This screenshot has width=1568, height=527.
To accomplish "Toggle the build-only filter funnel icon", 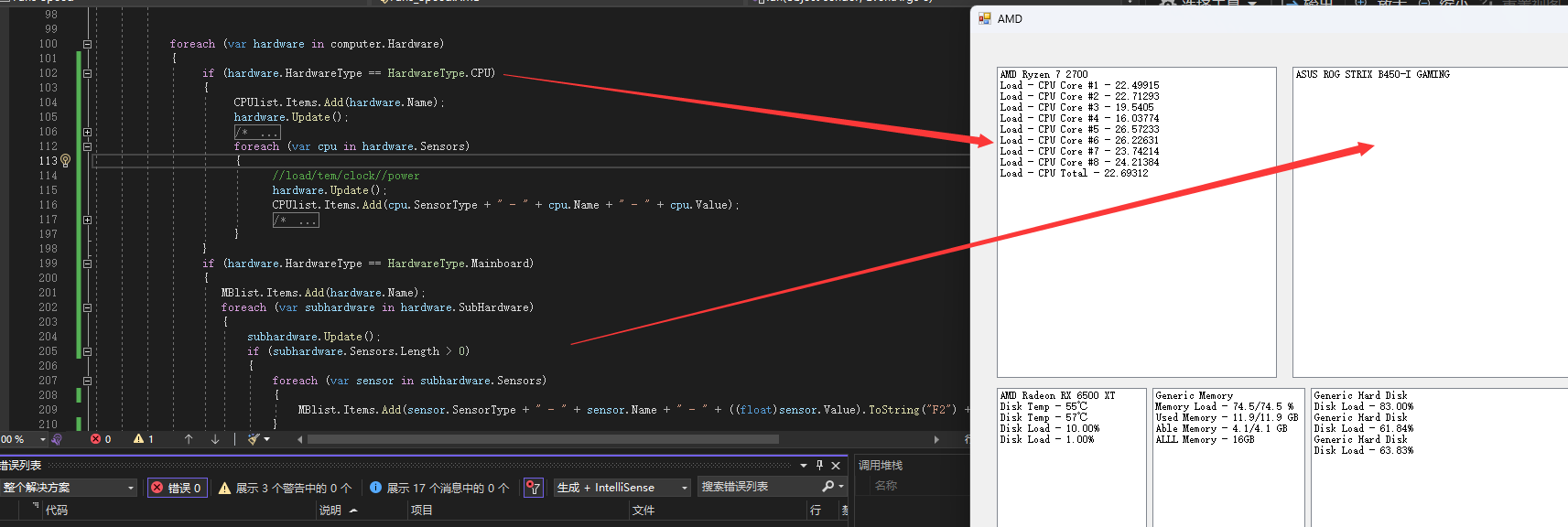I will (533, 488).
